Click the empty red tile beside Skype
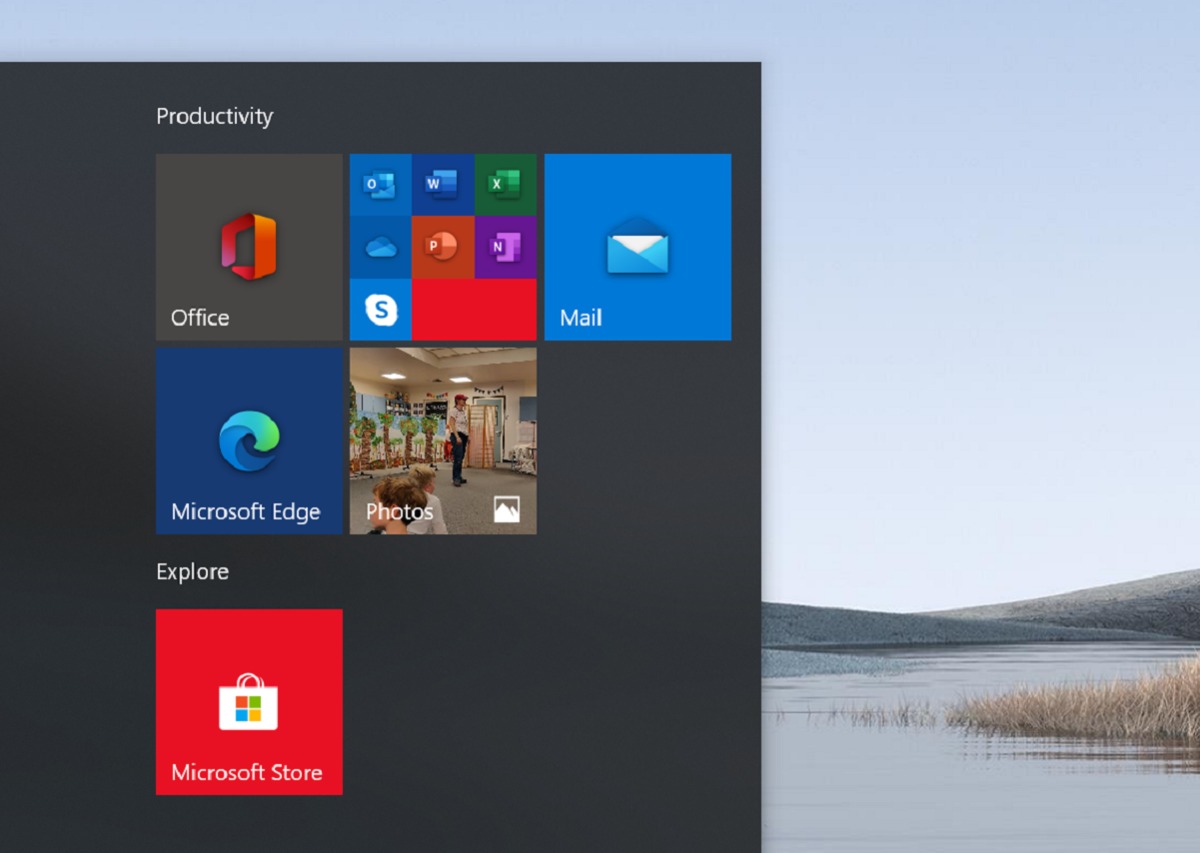Image resolution: width=1200 pixels, height=853 pixels. [x=474, y=310]
